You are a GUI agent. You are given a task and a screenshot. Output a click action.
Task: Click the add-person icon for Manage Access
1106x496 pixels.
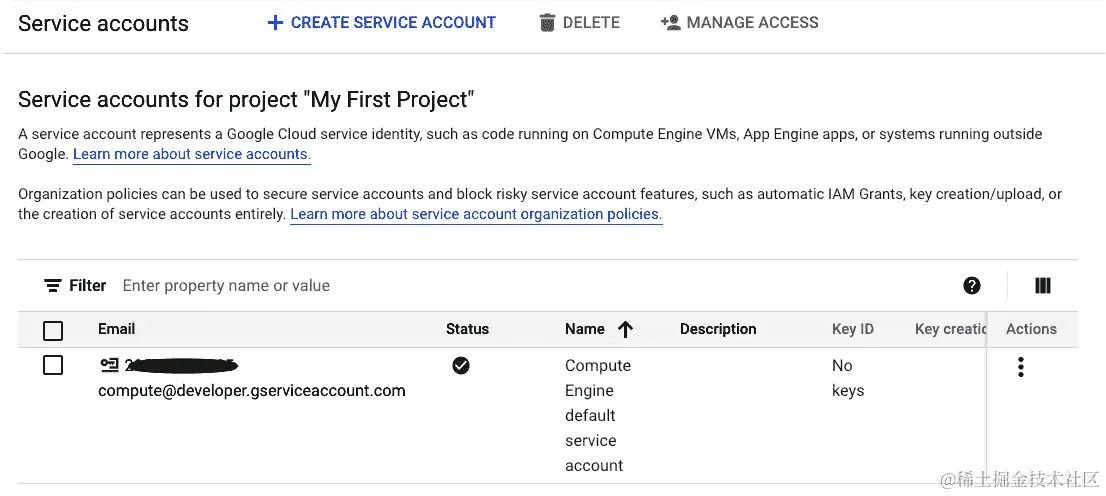tap(670, 23)
